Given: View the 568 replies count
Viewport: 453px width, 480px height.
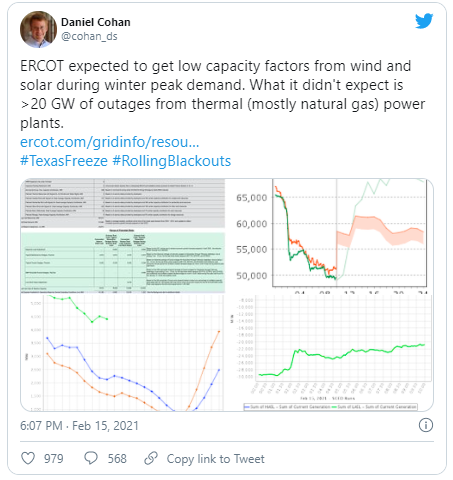Looking at the screenshot, I should [x=117, y=459].
